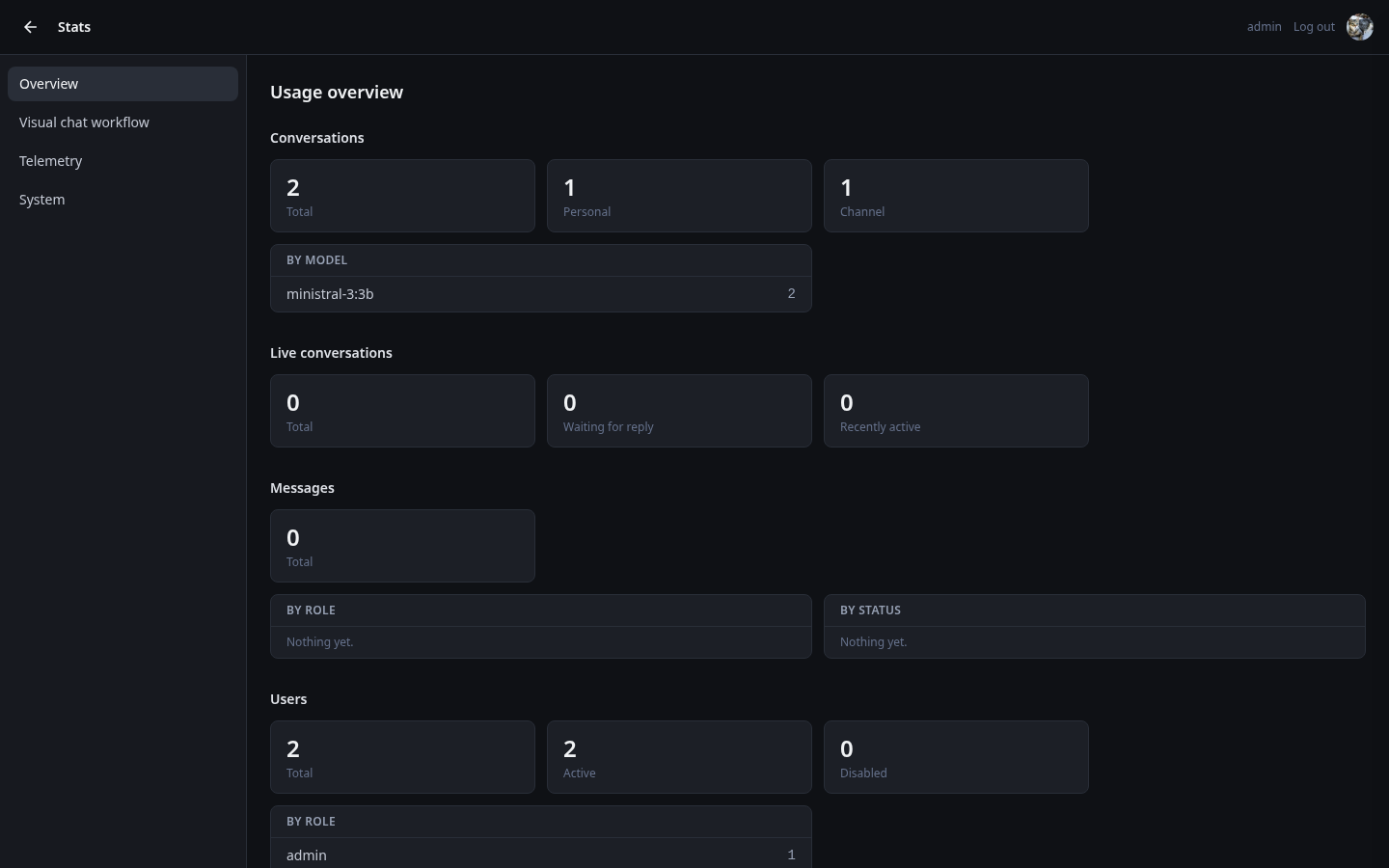Click the admin row in users by role

click(541, 854)
